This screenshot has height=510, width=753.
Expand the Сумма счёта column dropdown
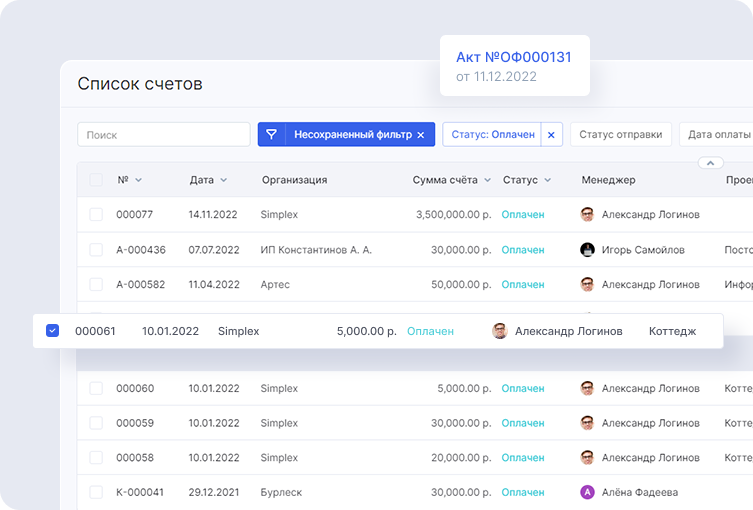487,181
